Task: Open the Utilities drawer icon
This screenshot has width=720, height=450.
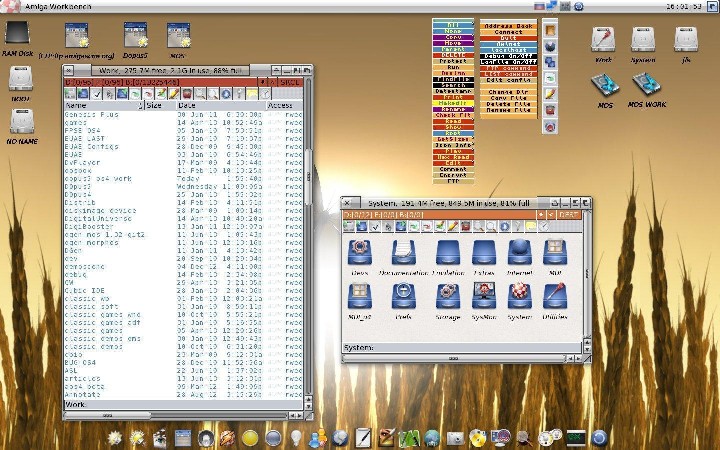Action: (555, 296)
